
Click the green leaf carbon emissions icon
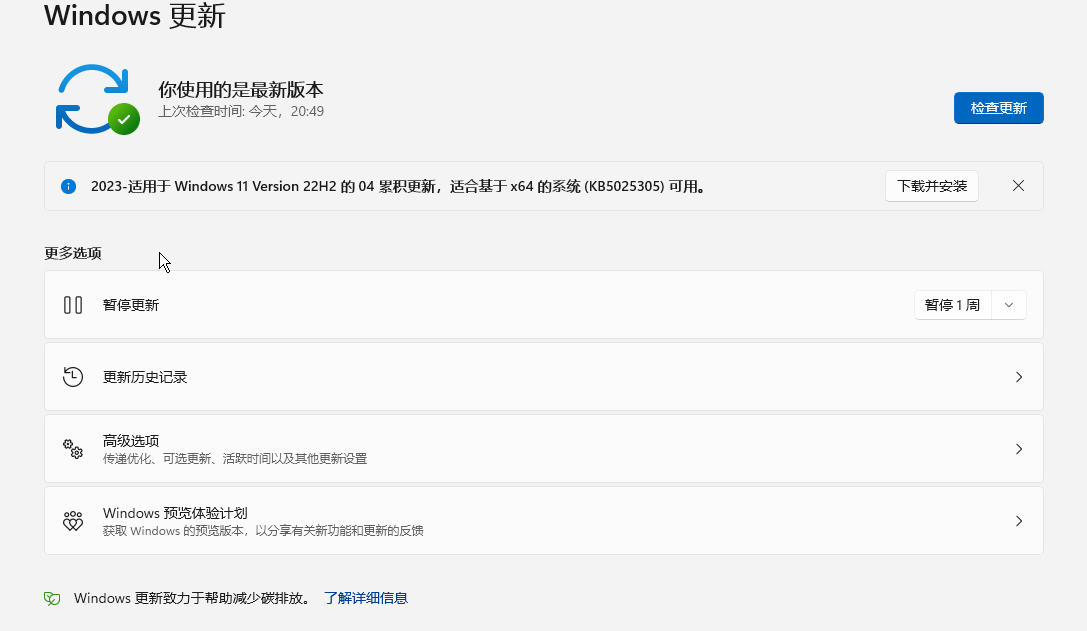click(51, 597)
